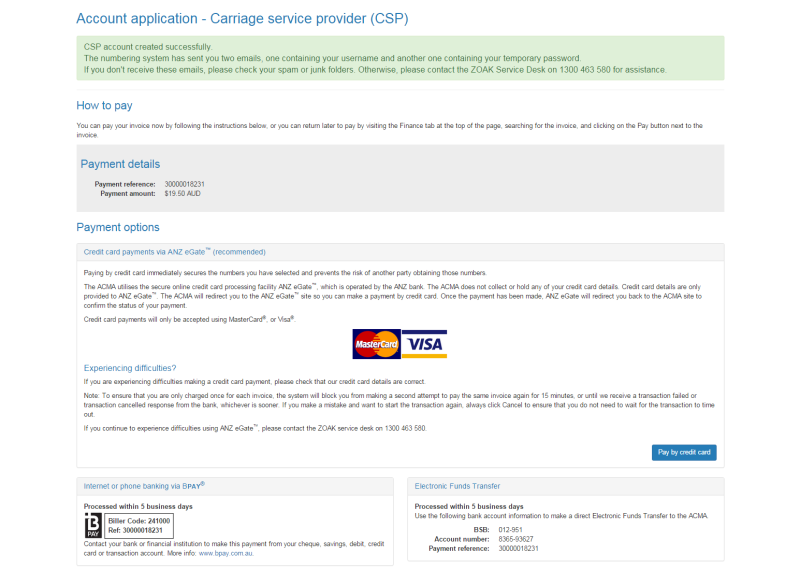Select the Payment options section heading

[x=117, y=227]
